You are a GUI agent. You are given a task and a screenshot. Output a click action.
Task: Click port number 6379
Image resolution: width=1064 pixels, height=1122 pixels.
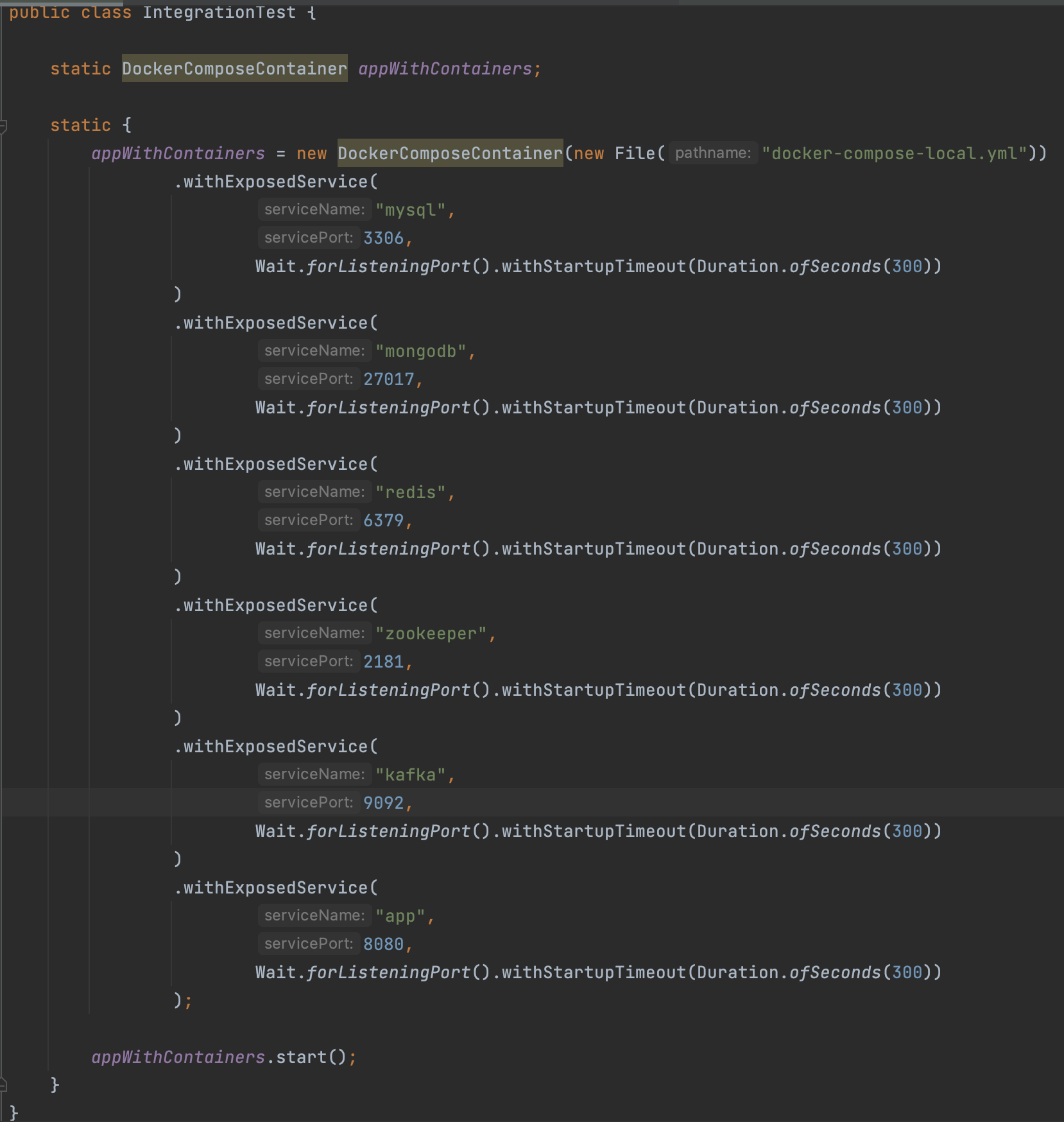pyautogui.click(x=384, y=521)
